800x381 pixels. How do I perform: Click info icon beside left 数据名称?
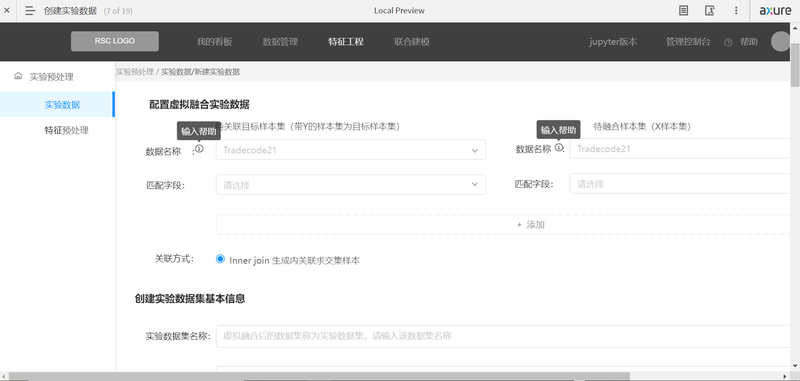click(199, 148)
